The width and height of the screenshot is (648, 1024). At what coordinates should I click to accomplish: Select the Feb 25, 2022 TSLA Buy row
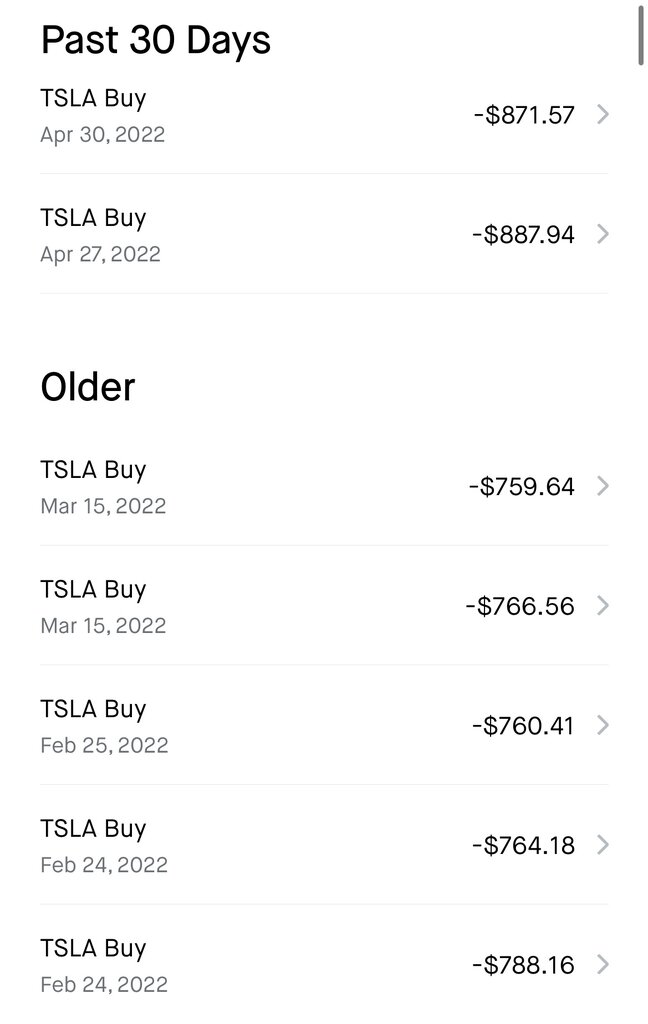point(324,726)
